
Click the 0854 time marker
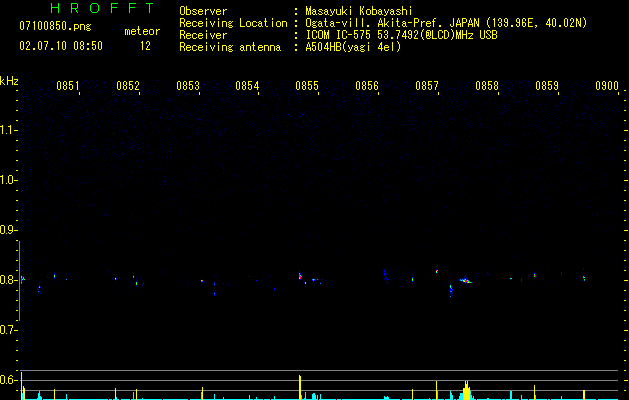coord(247,86)
